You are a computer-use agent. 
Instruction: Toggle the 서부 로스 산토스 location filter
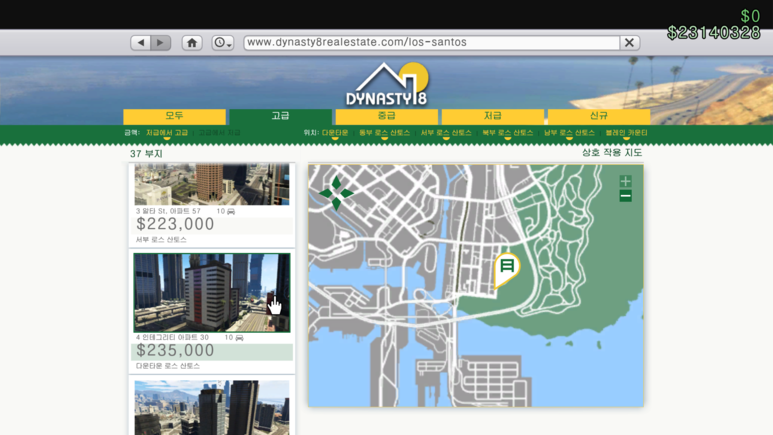click(x=446, y=133)
